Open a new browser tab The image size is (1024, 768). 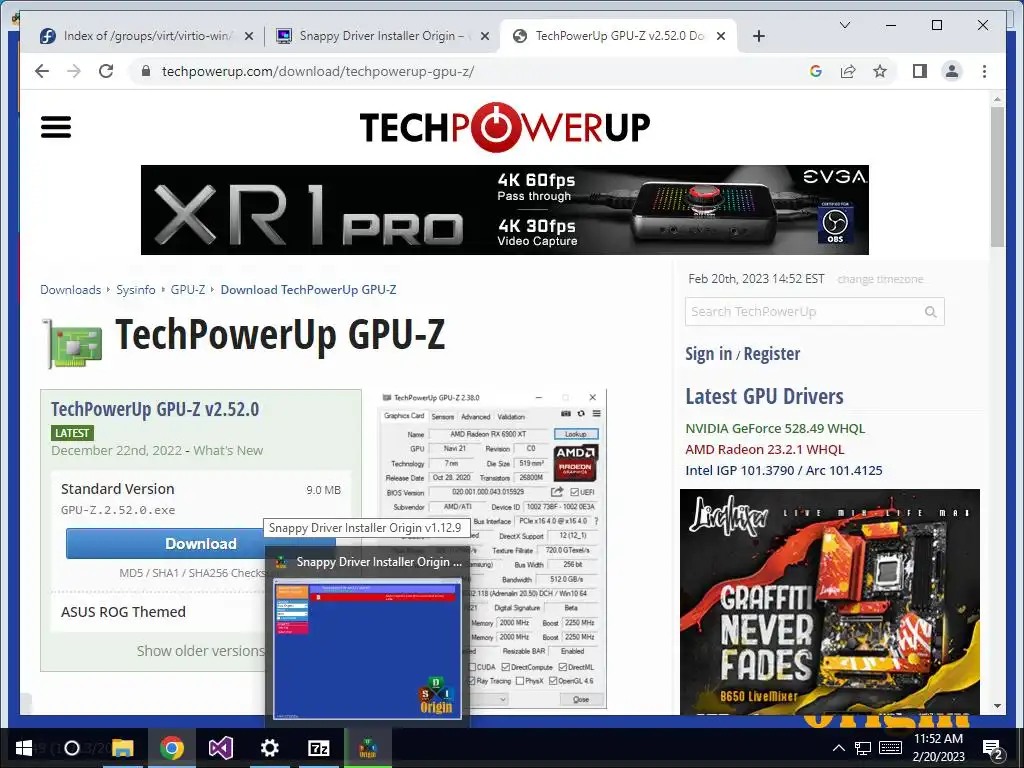[758, 36]
